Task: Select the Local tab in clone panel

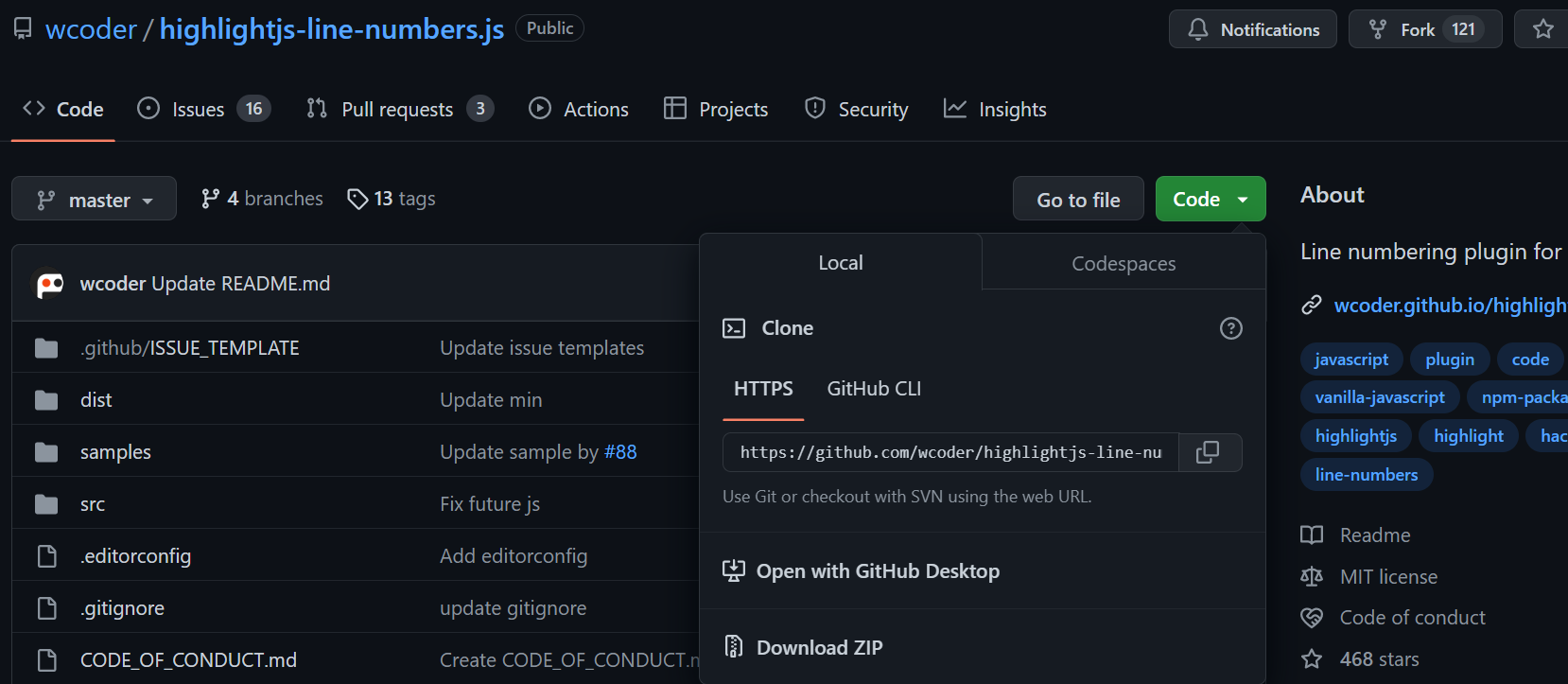Action: coord(841,263)
